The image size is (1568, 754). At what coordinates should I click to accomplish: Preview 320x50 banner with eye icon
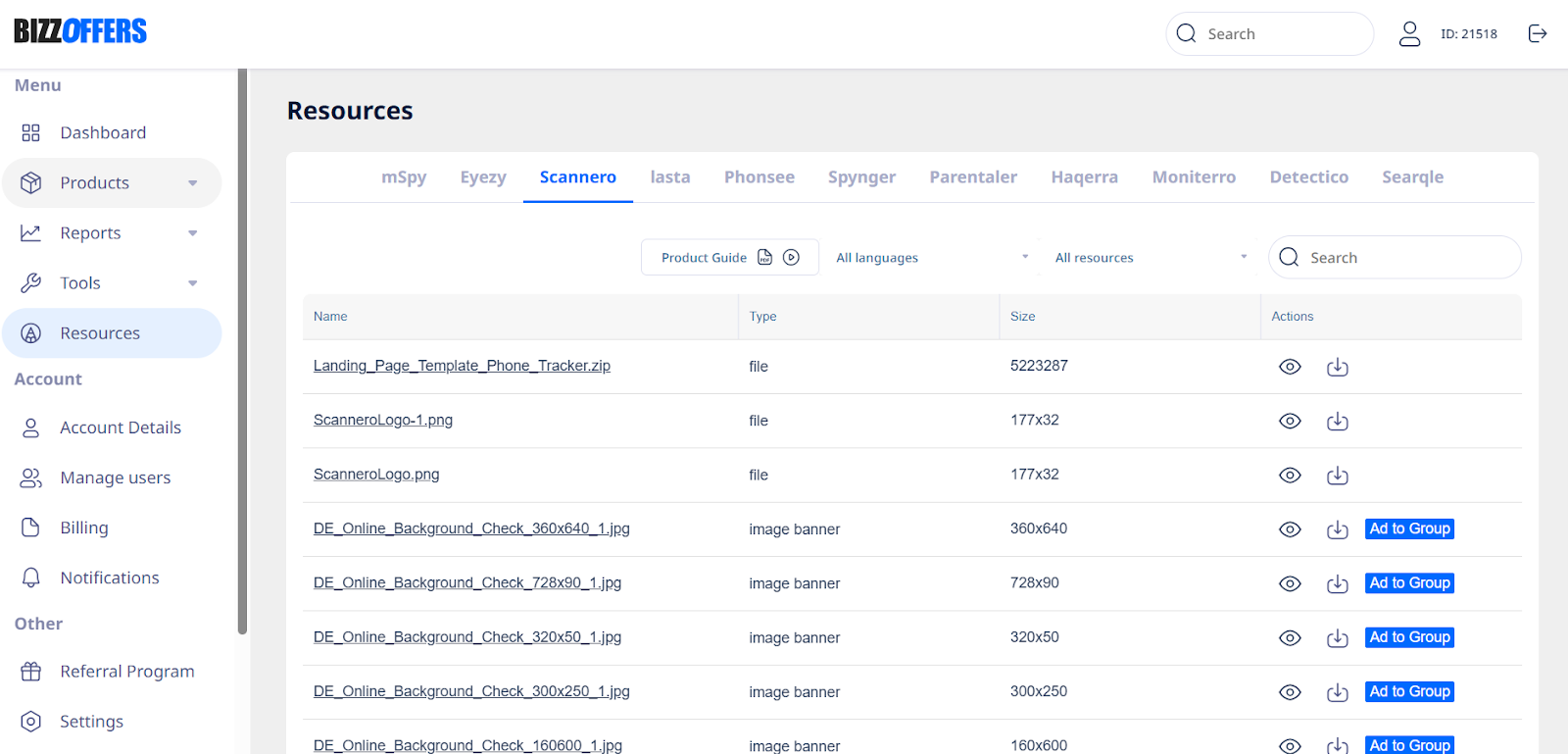coord(1291,638)
